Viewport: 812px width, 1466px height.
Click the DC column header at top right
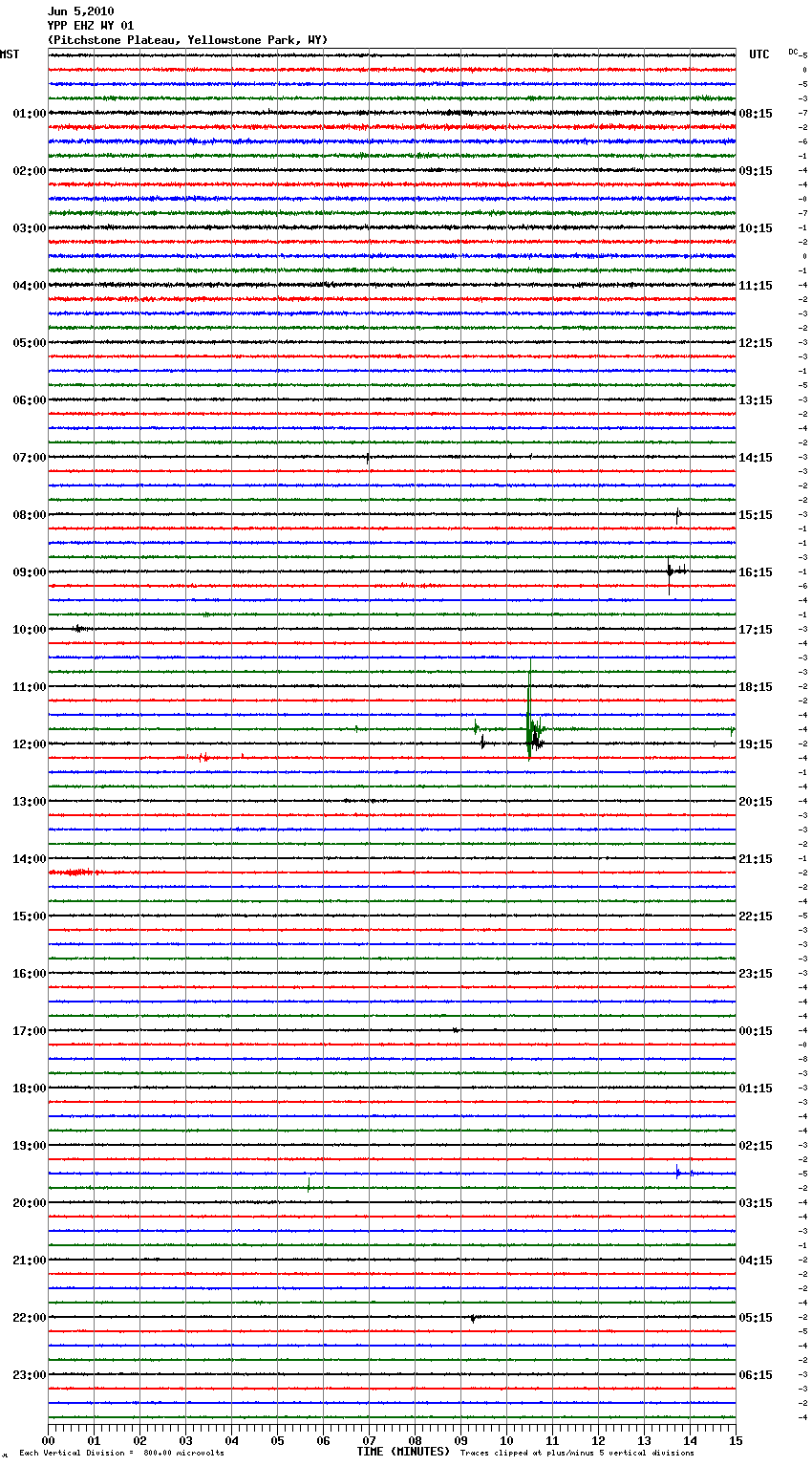click(x=793, y=52)
